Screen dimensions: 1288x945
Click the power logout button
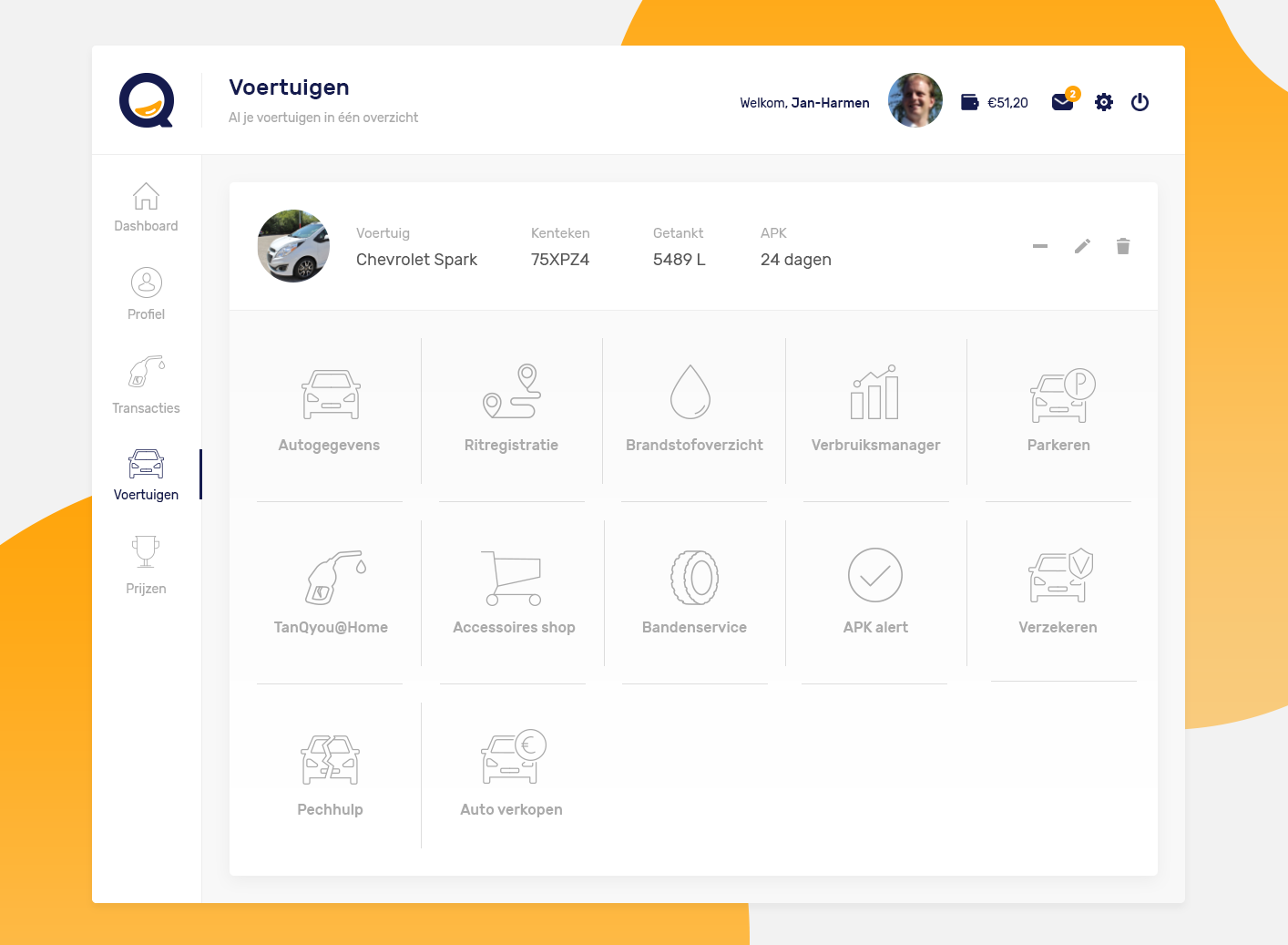(x=1140, y=102)
